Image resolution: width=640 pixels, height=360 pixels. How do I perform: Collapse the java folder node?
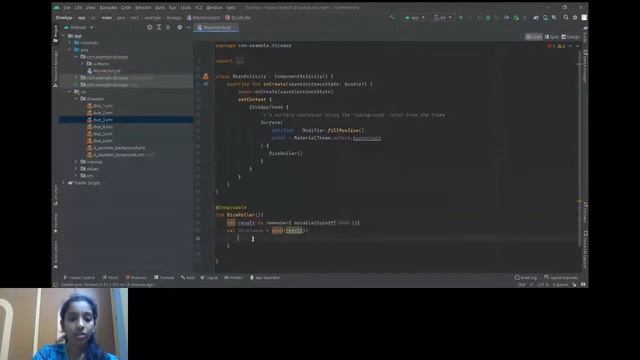(x=70, y=50)
